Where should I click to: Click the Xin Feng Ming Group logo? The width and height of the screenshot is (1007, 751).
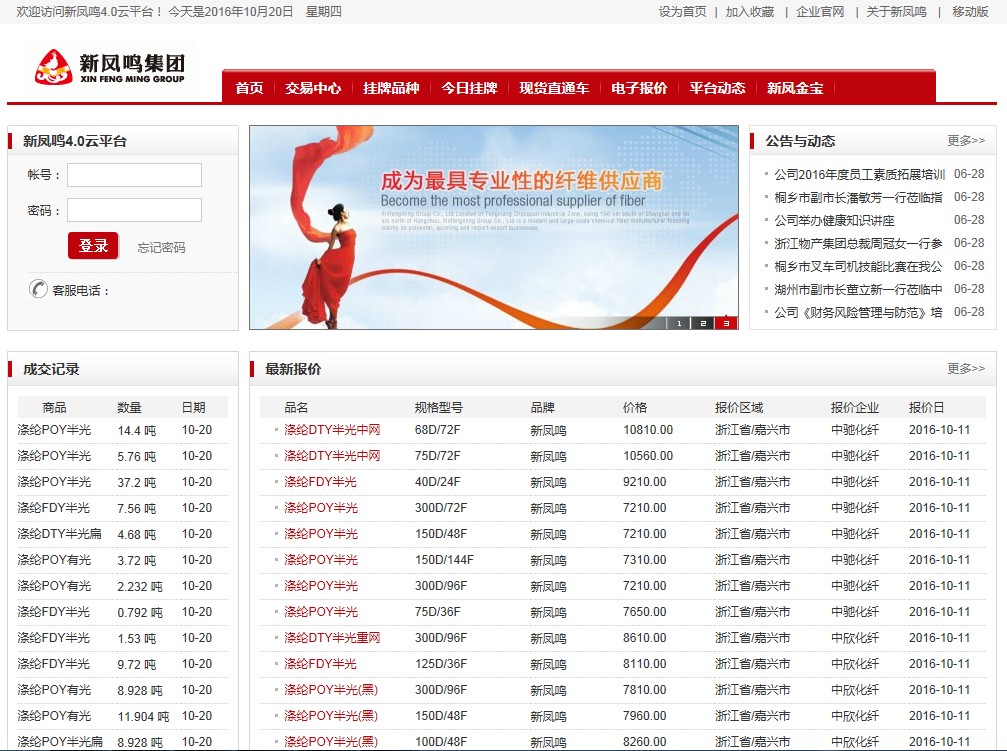click(x=110, y=67)
